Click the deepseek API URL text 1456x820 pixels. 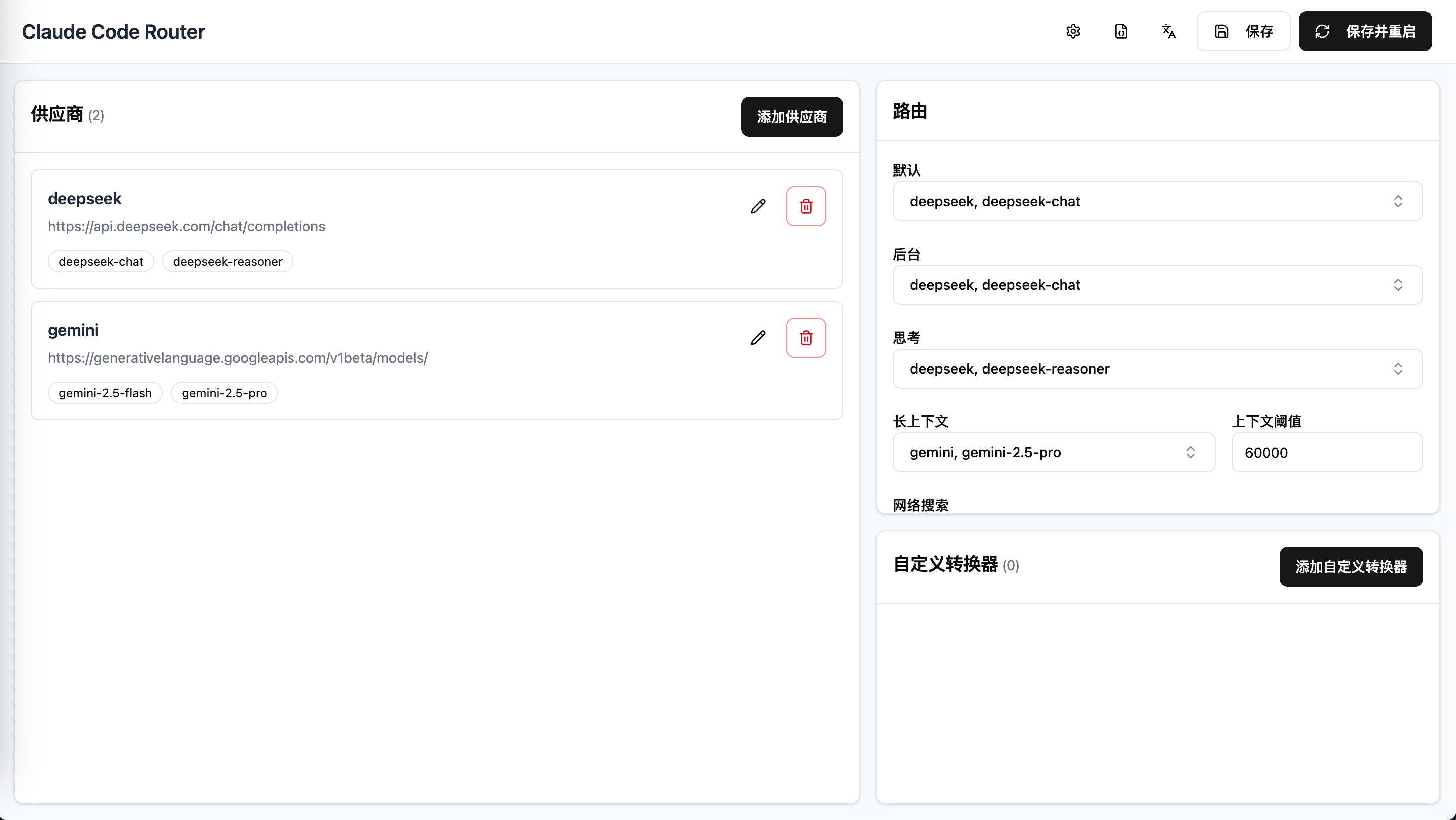coord(186,226)
